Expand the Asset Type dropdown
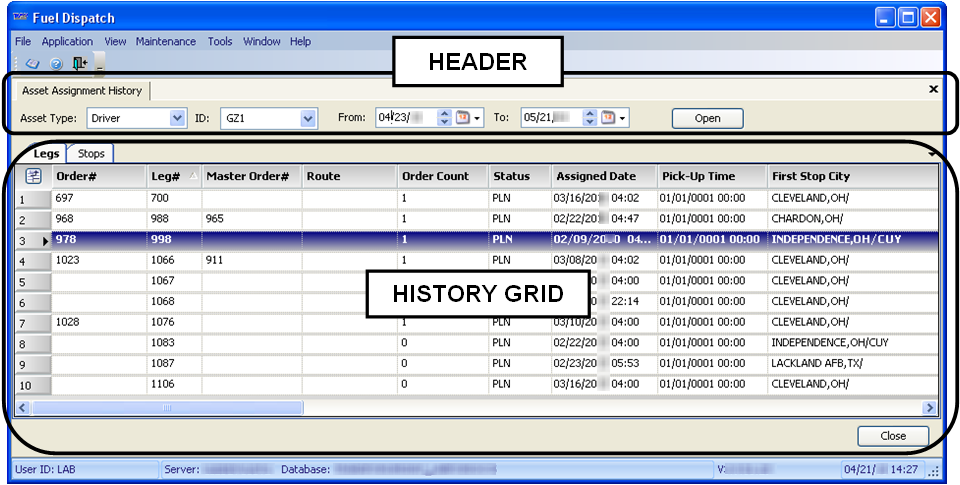The width and height of the screenshot is (960, 485). pyautogui.click(x=177, y=118)
